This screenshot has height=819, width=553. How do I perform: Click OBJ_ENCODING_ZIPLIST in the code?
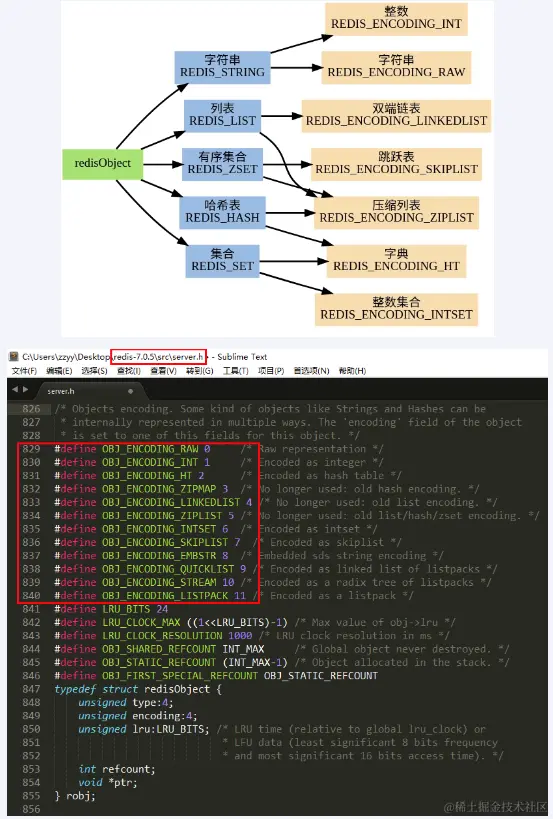click(162, 516)
